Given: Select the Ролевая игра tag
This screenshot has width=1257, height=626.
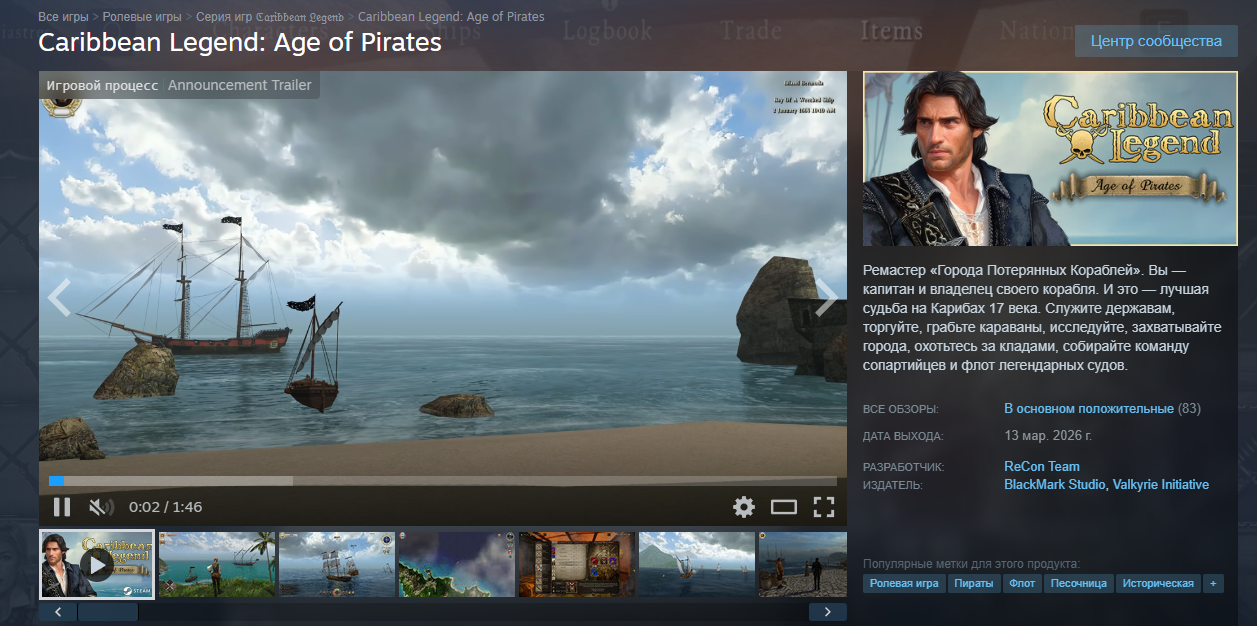Looking at the screenshot, I should pyautogui.click(x=904, y=583).
